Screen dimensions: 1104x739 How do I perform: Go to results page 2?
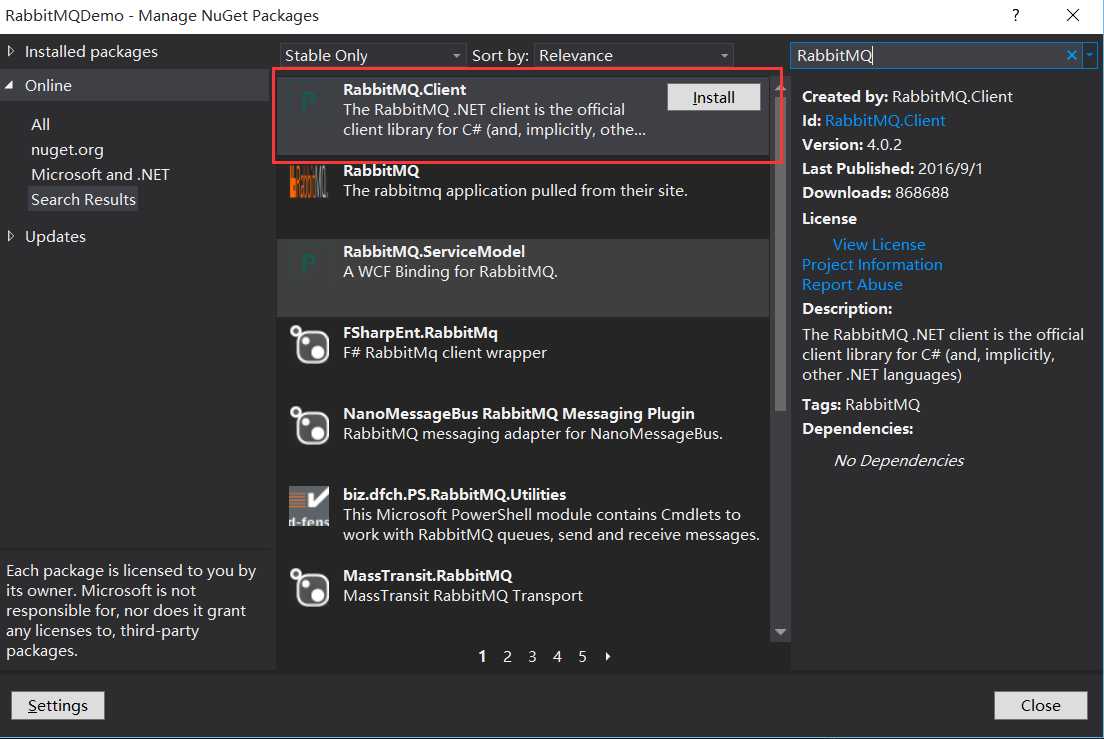point(507,657)
